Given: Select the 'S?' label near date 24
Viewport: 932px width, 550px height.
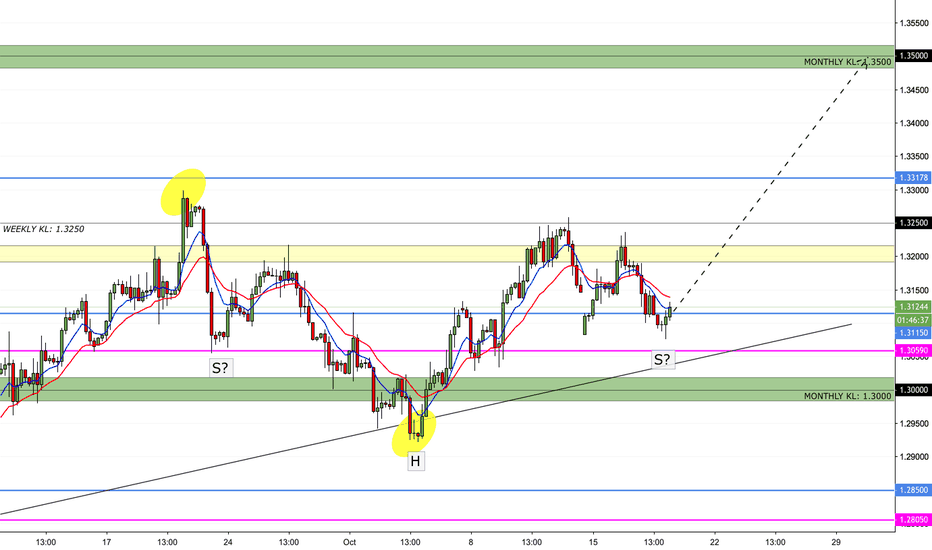Looking at the screenshot, I should (220, 368).
